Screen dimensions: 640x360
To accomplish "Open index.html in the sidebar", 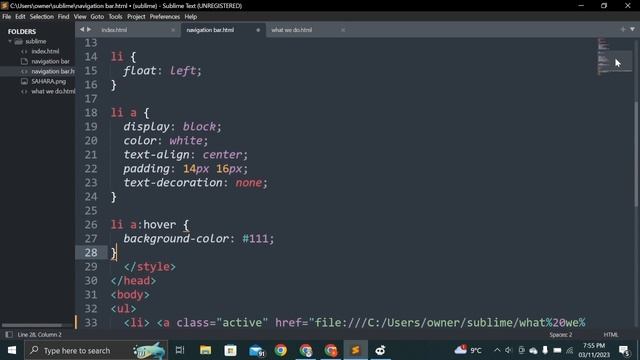I will pos(45,51).
